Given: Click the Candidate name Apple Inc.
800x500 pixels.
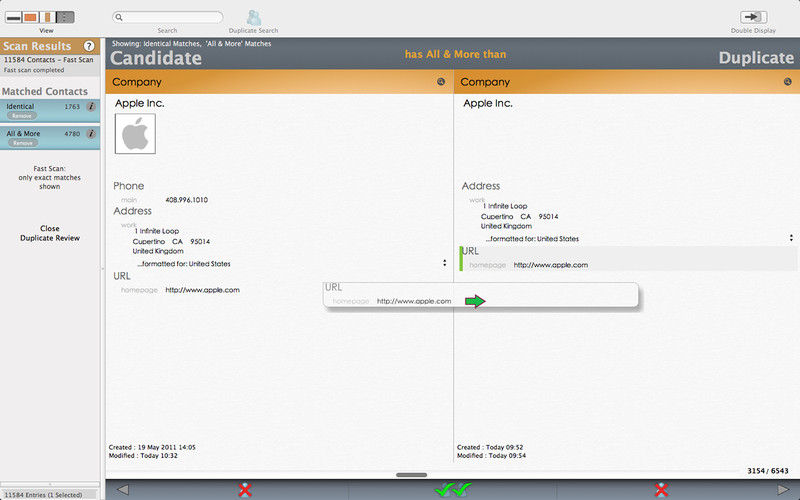Looking at the screenshot, I should point(139,103).
